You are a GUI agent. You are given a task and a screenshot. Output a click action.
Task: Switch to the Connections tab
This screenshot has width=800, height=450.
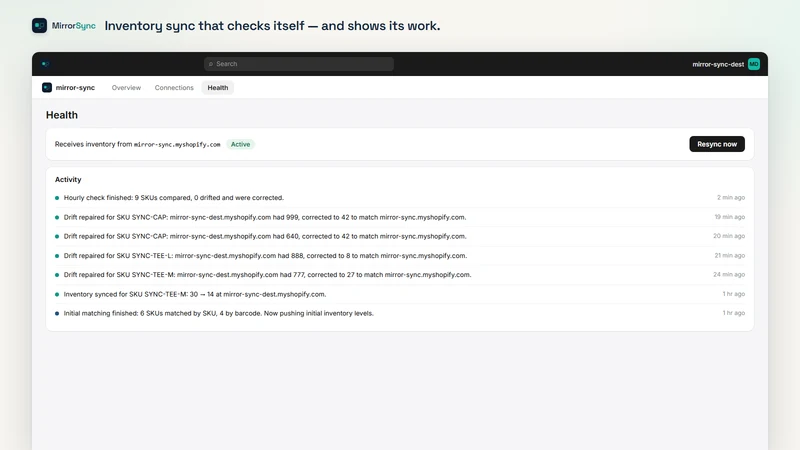174,88
